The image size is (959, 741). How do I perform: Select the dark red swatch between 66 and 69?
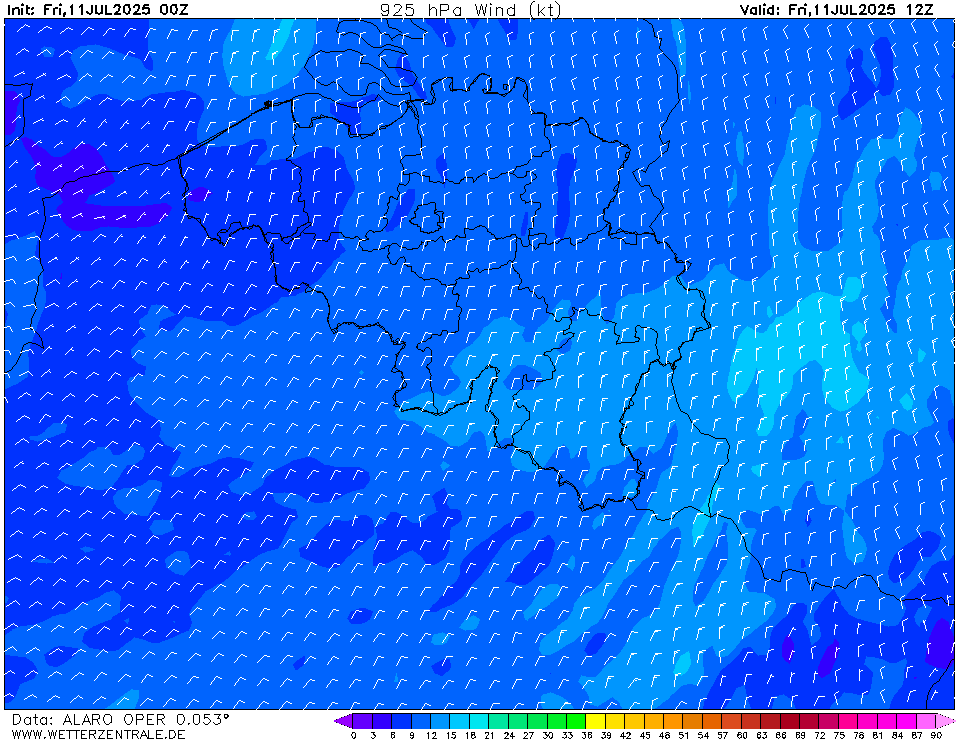[790, 721]
